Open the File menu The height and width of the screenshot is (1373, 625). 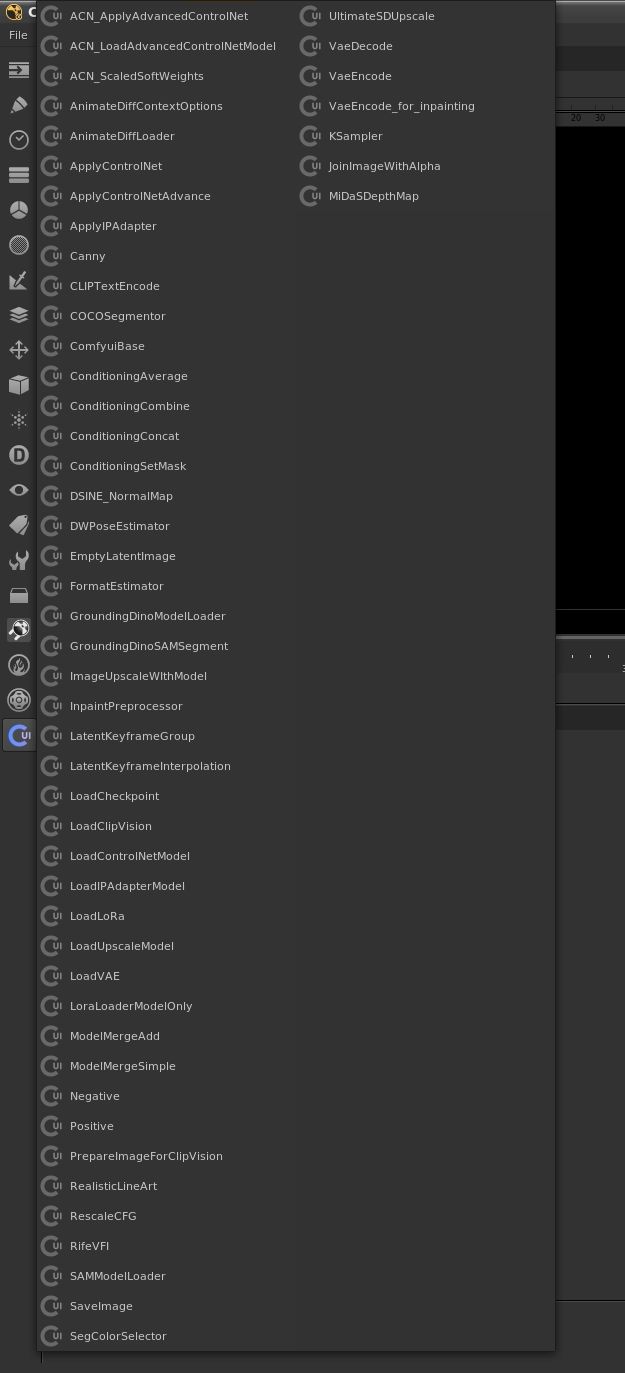click(x=18, y=35)
